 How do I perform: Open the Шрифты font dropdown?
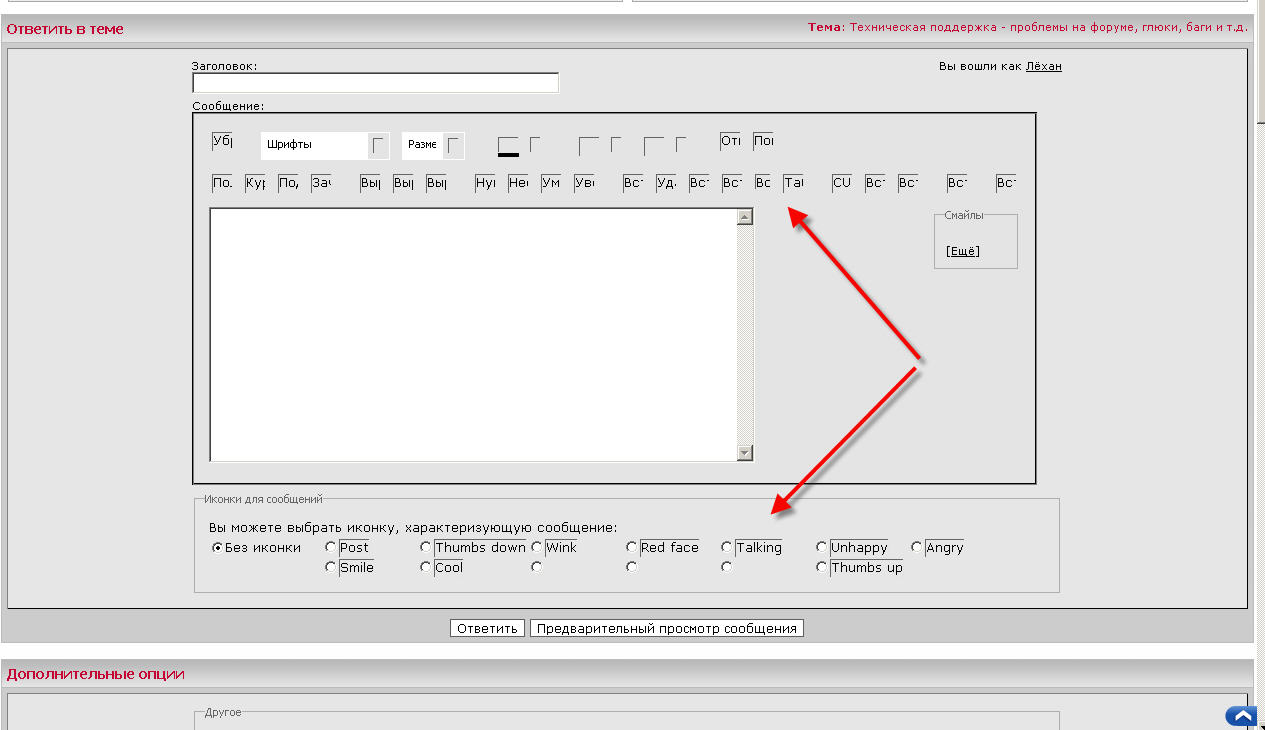(x=325, y=146)
